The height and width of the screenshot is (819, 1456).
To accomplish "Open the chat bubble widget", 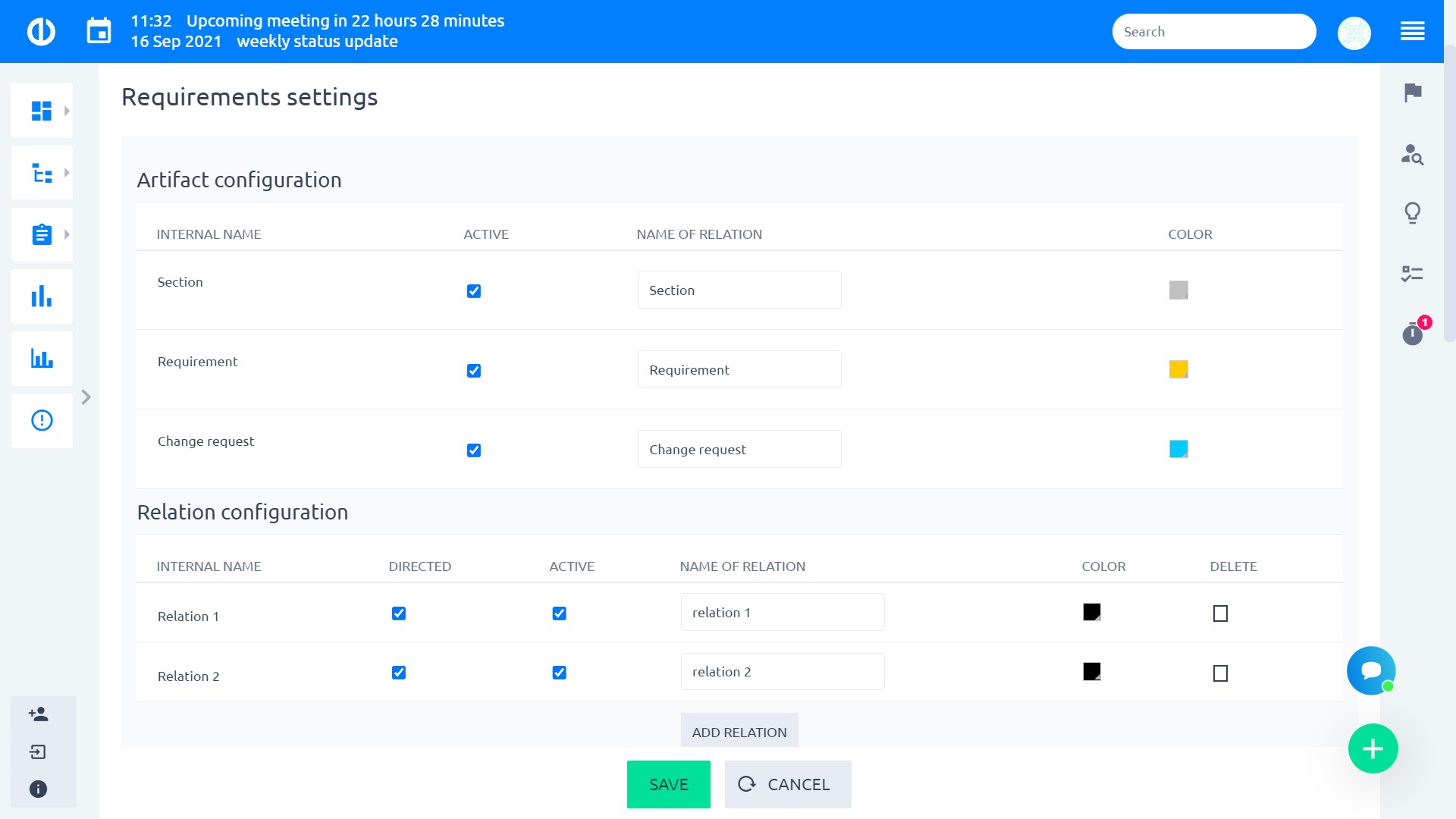I will pos(1371,670).
